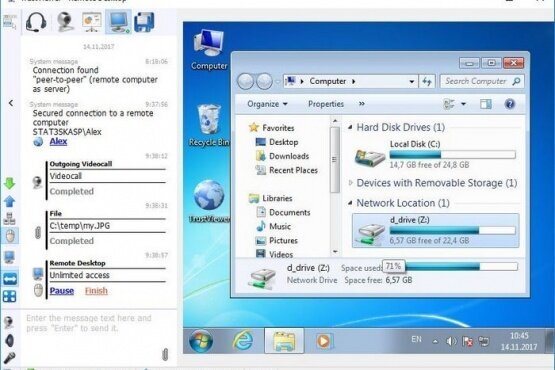The image size is (555, 370).
Task: Select the C:\temp\my.JPG file entry
Action: pyautogui.click(x=80, y=226)
